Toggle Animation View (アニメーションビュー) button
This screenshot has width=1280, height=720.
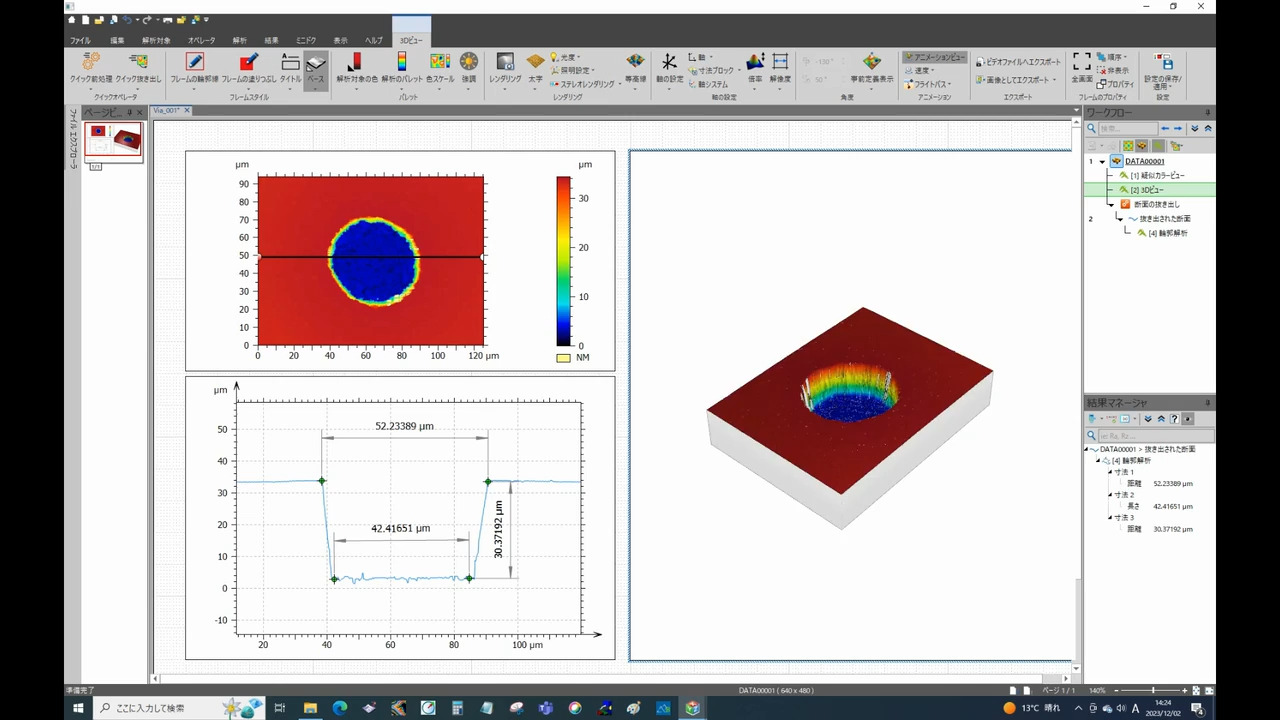pyautogui.click(x=934, y=58)
